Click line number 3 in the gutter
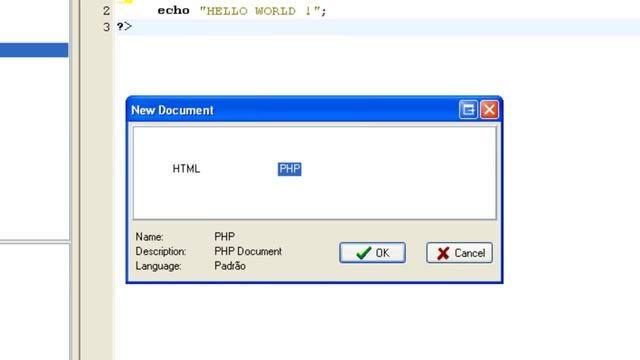The height and width of the screenshot is (360, 640). coord(107,27)
